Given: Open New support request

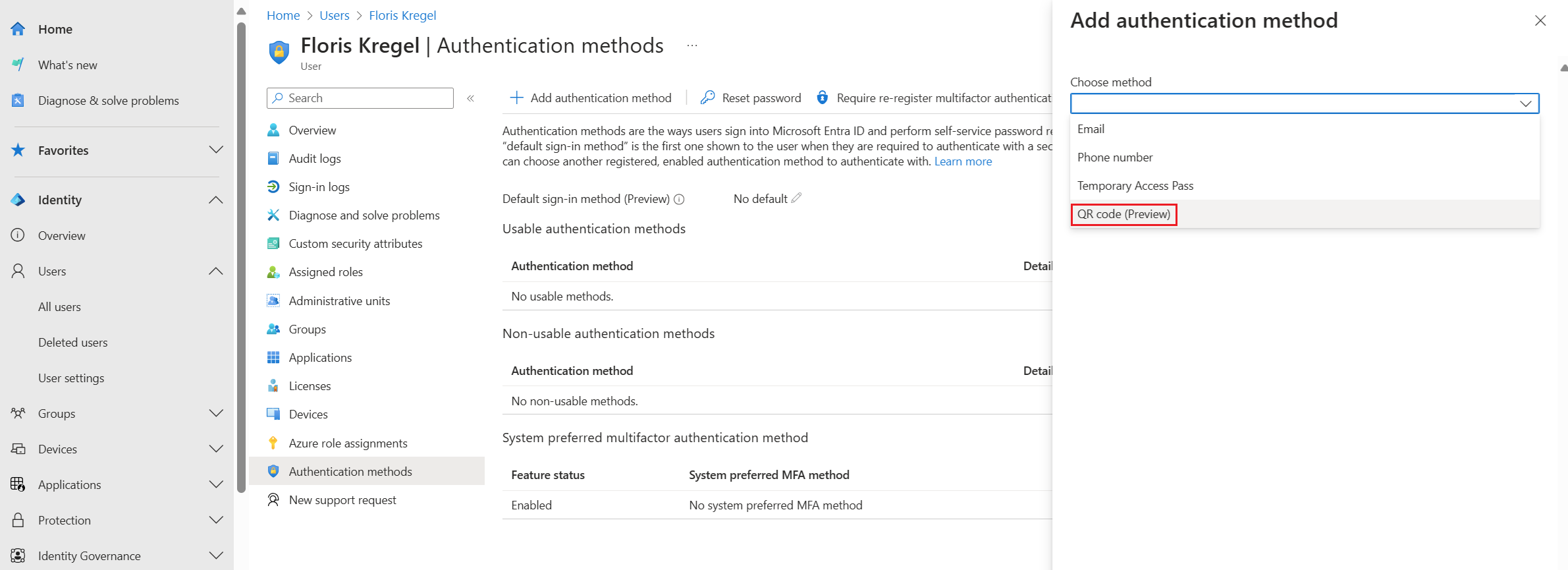Looking at the screenshot, I should click(x=342, y=499).
